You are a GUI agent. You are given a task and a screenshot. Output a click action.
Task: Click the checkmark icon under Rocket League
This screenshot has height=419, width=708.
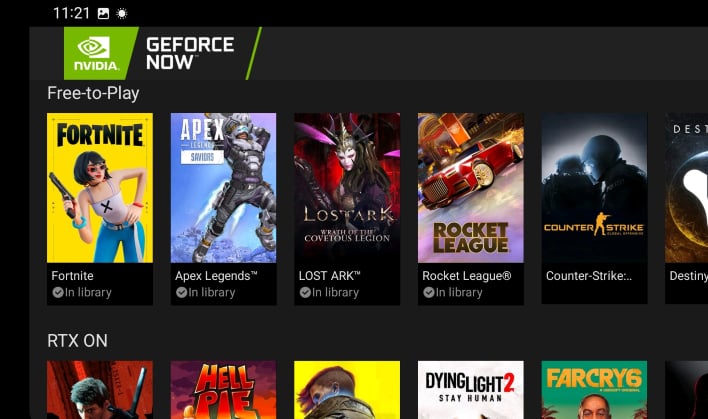click(x=429, y=293)
